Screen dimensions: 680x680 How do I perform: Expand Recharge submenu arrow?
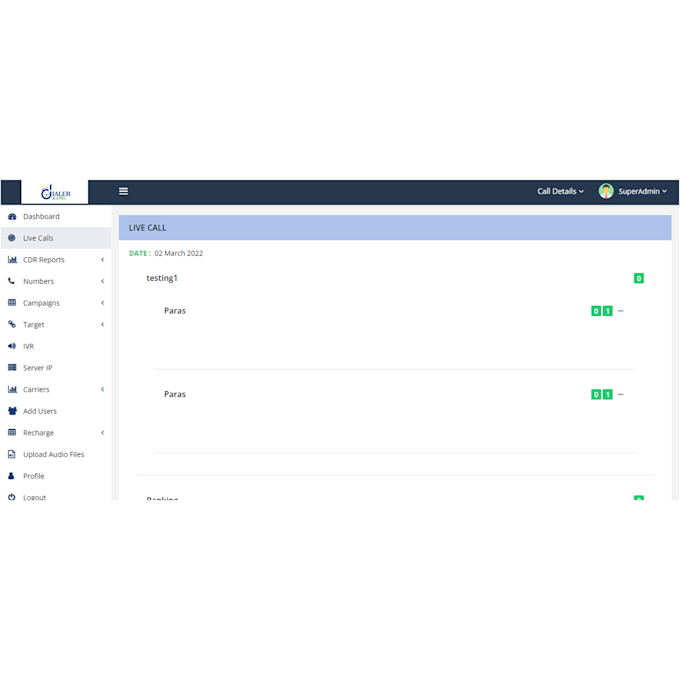point(103,432)
